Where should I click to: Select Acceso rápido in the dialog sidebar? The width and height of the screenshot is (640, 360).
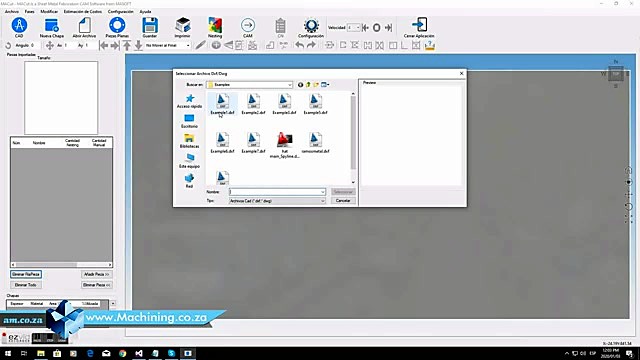coord(189,101)
